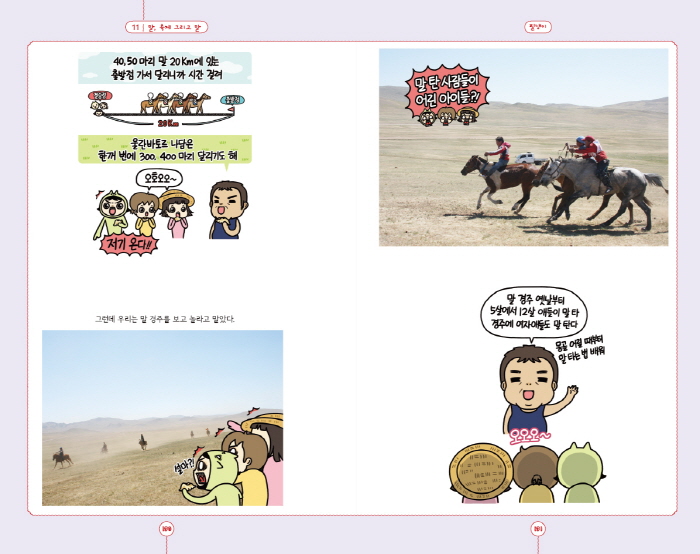Screen dimensions: 700x554
Task: Click the '오호오오~' speech bubble
Action: (158, 178)
